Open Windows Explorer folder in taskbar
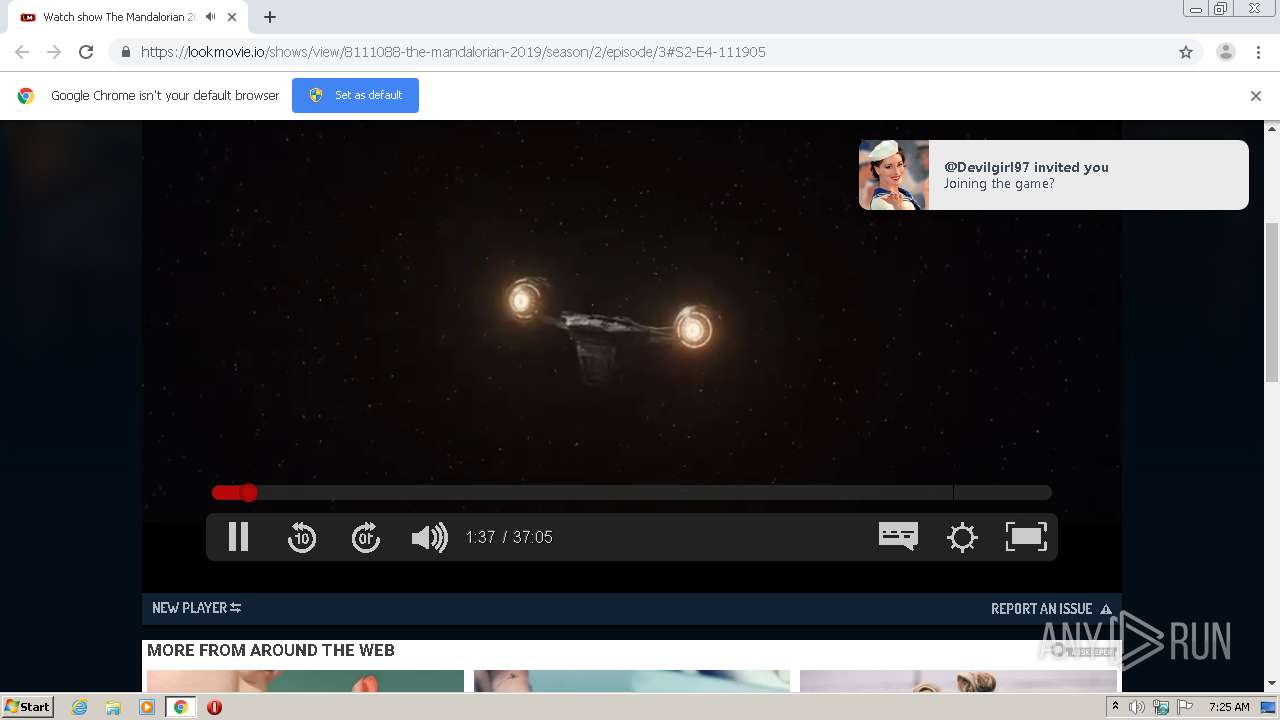Image resolution: width=1280 pixels, height=720 pixels. click(x=113, y=707)
